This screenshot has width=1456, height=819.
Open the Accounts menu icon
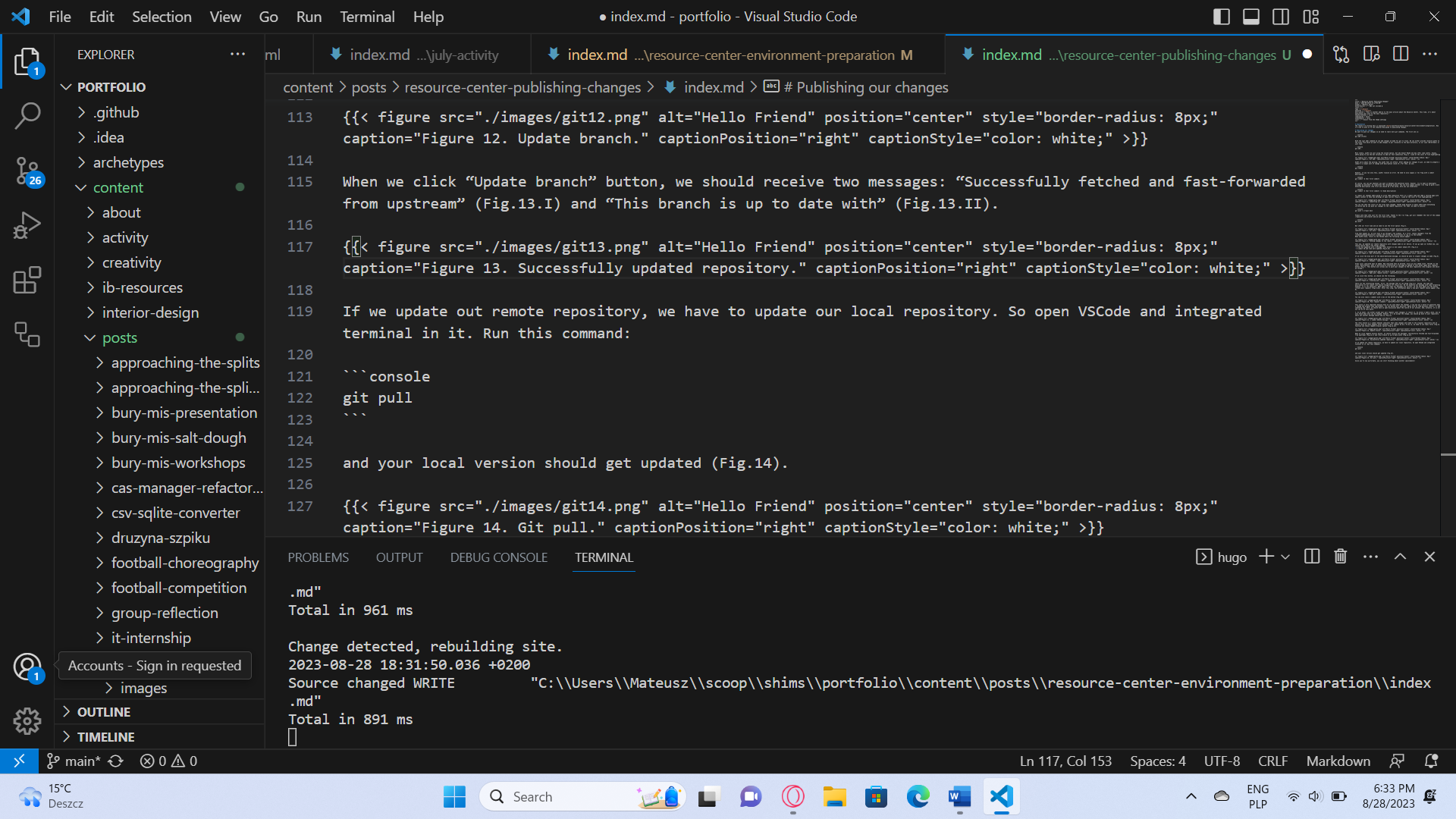(27, 667)
